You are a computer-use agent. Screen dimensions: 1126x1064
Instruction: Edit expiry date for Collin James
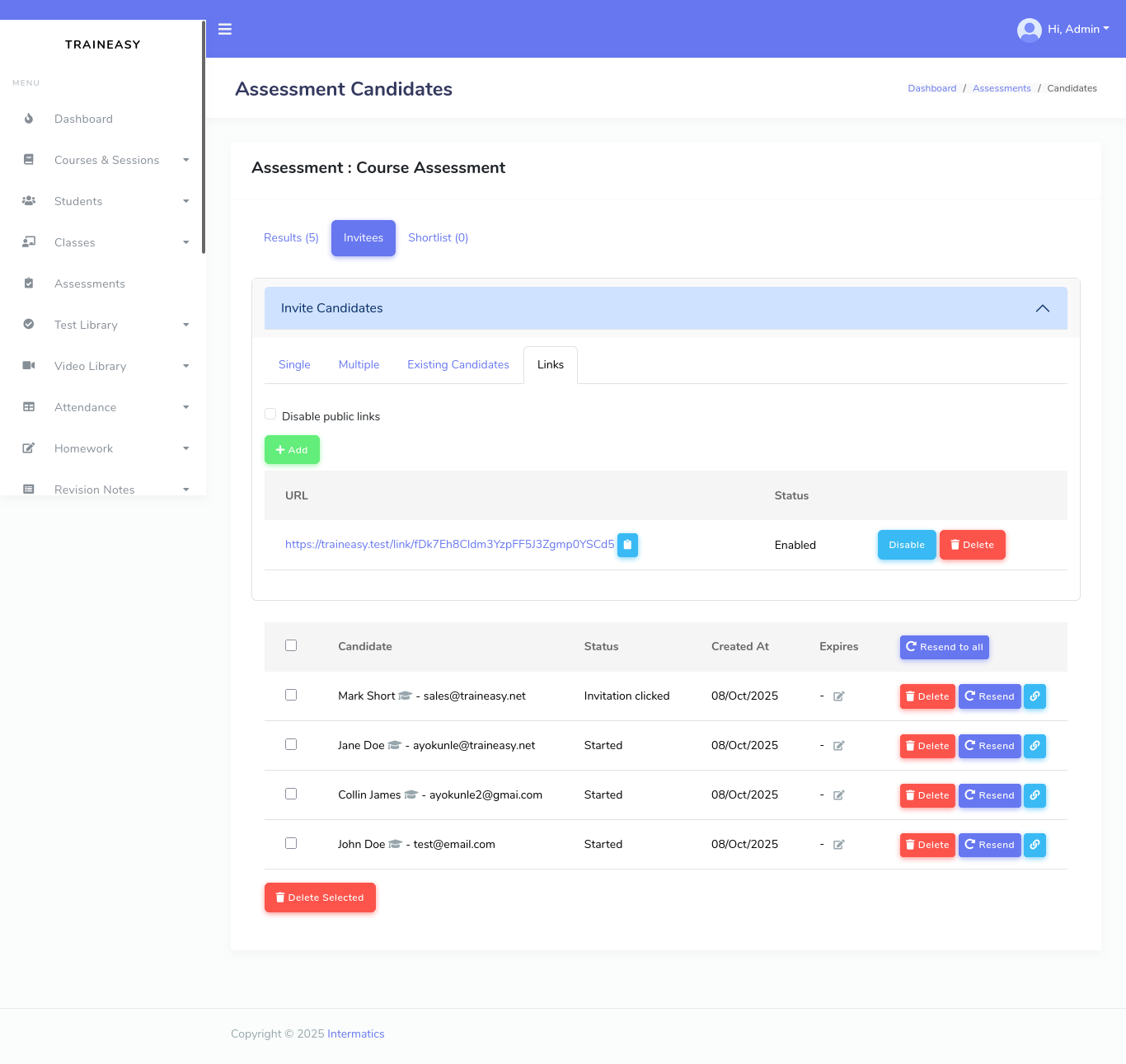[838, 795]
